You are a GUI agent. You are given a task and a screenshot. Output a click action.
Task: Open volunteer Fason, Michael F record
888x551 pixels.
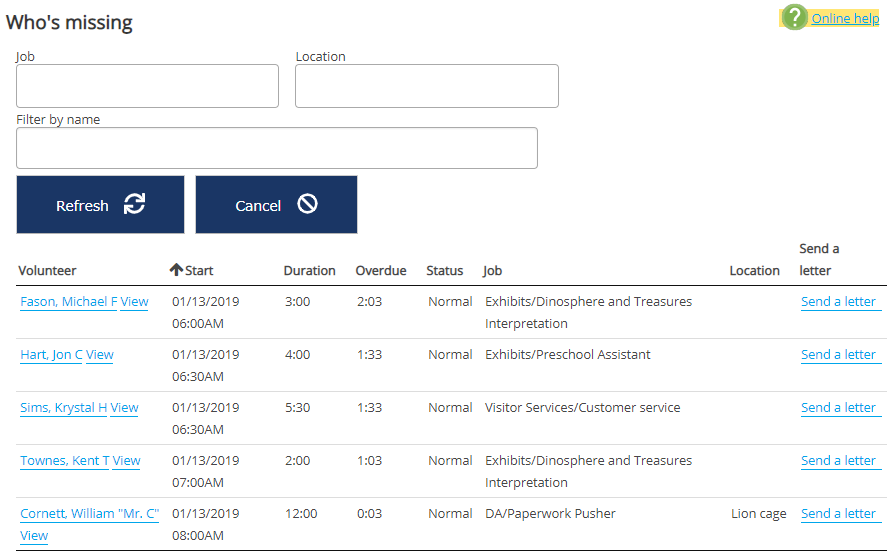click(x=68, y=302)
